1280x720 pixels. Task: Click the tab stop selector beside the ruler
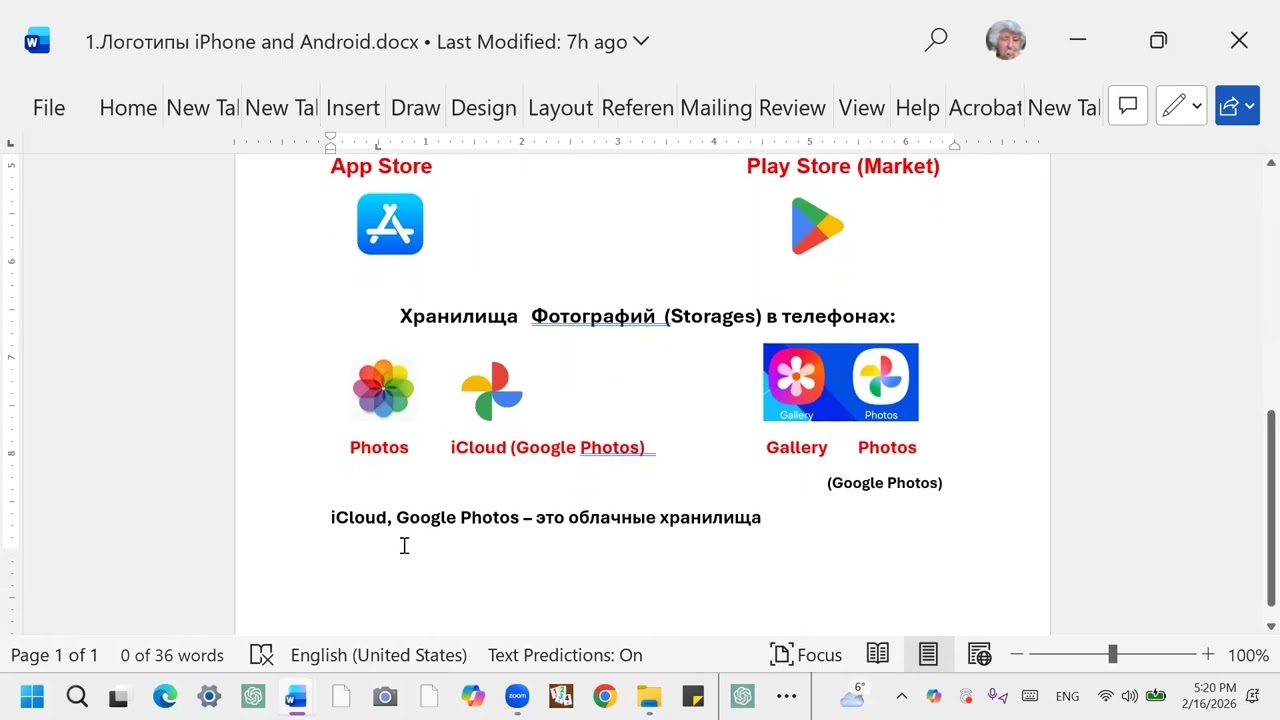tap(10, 144)
